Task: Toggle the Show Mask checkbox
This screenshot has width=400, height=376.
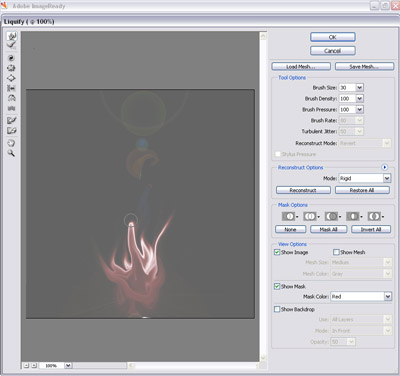Action: coord(277,286)
